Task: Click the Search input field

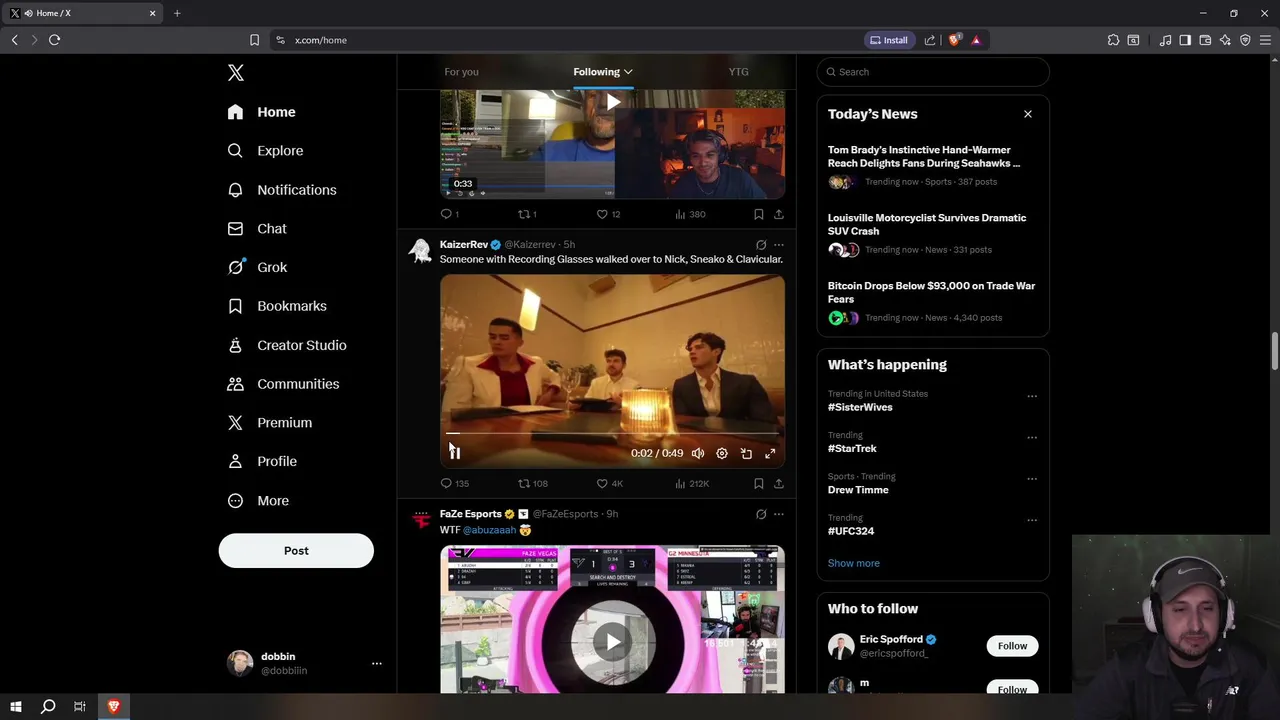Action: point(933,72)
